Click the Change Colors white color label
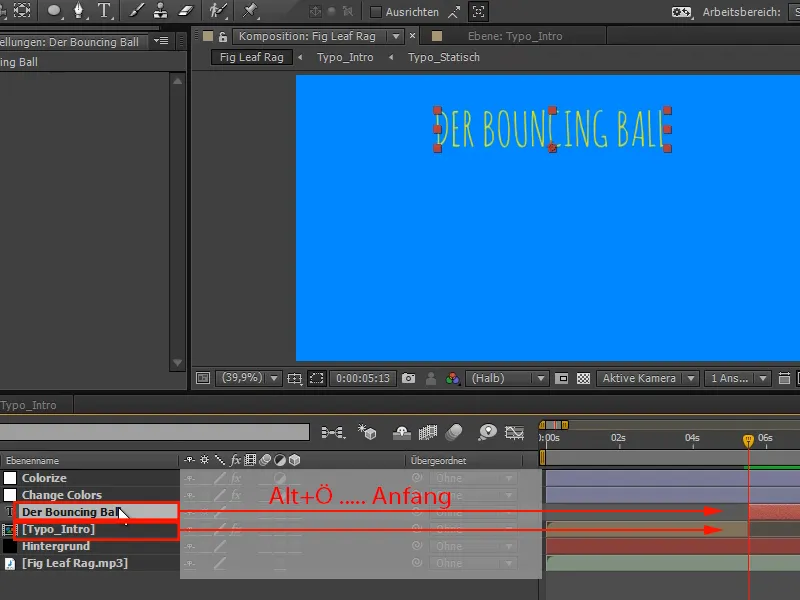Screen dimensions: 800x600 (10, 495)
